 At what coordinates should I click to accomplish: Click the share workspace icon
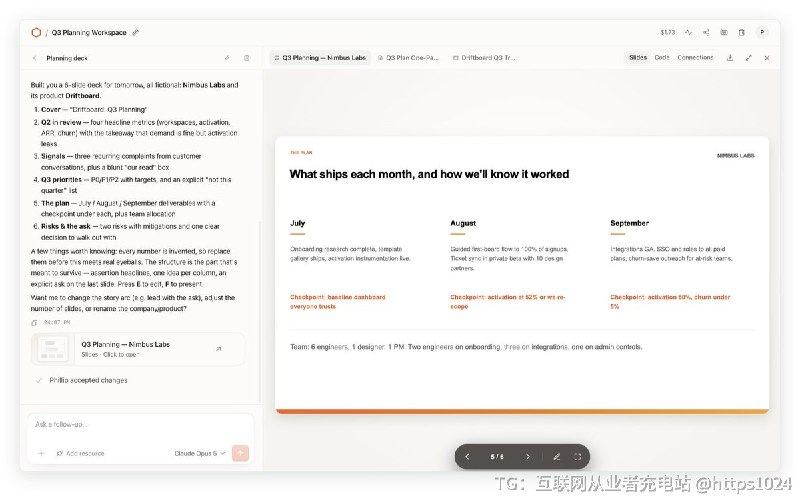pyautogui.click(x=706, y=32)
